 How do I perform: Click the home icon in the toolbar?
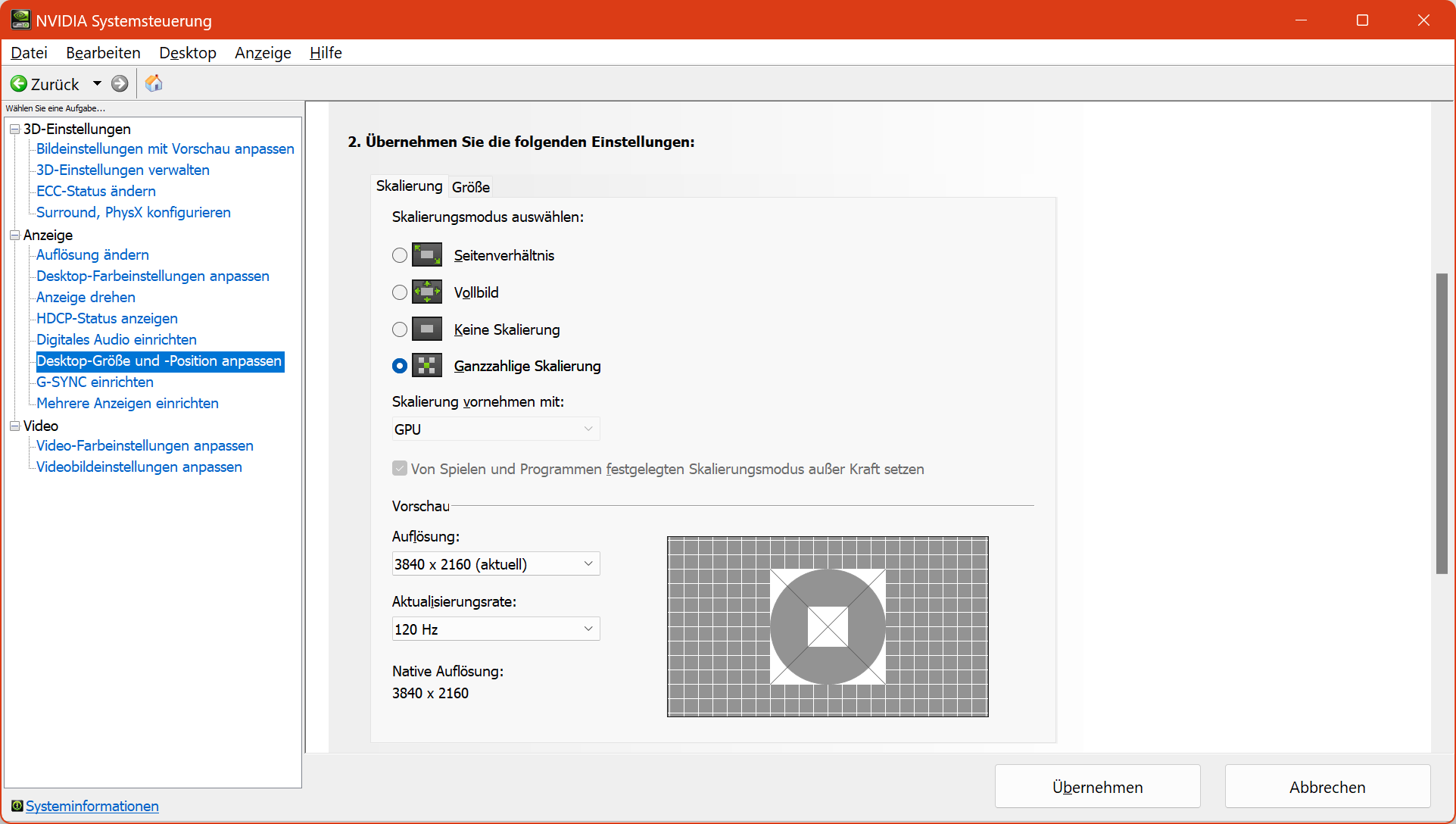click(154, 83)
